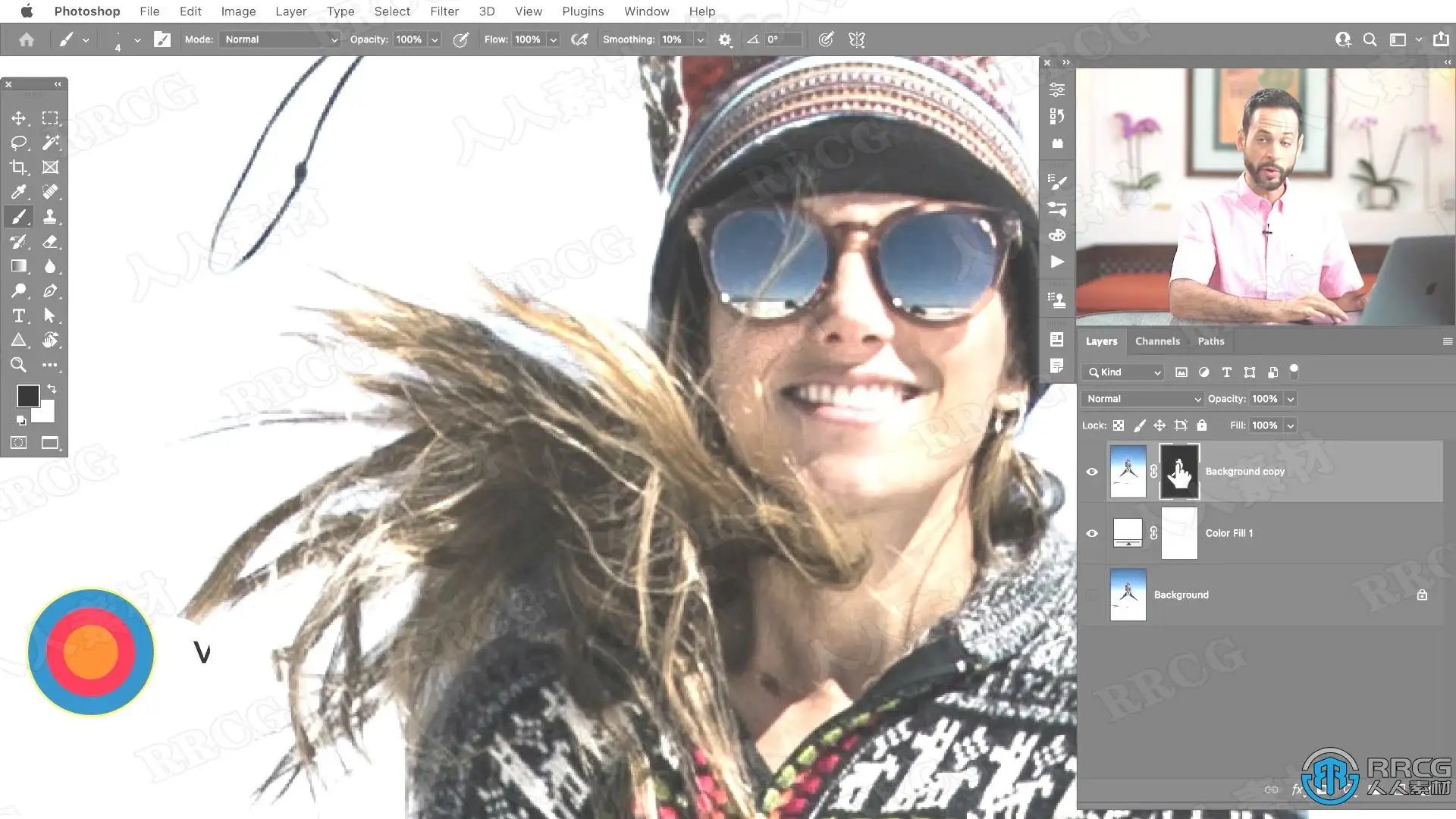Select the Pen tool
The width and height of the screenshot is (1456, 819).
50,290
